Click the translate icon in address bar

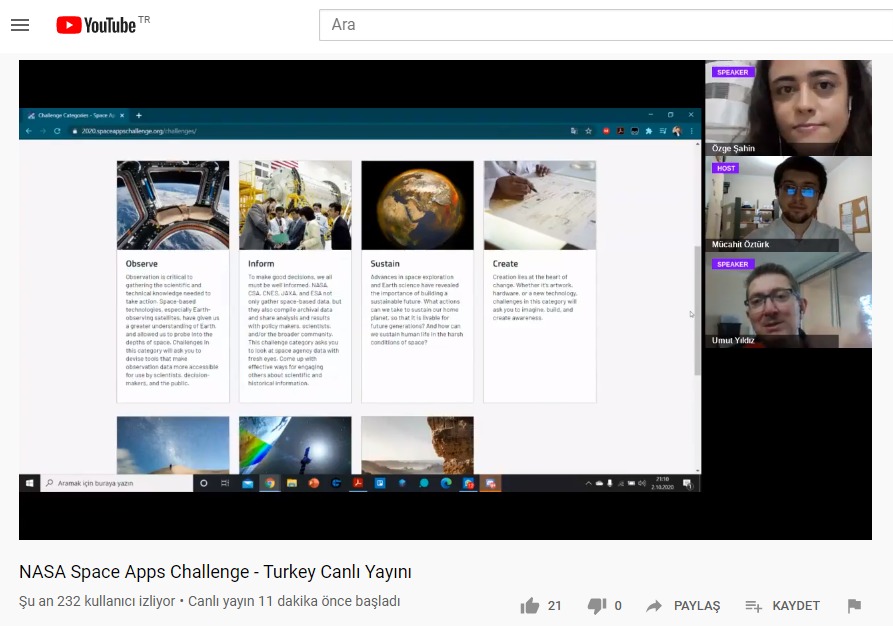click(574, 131)
